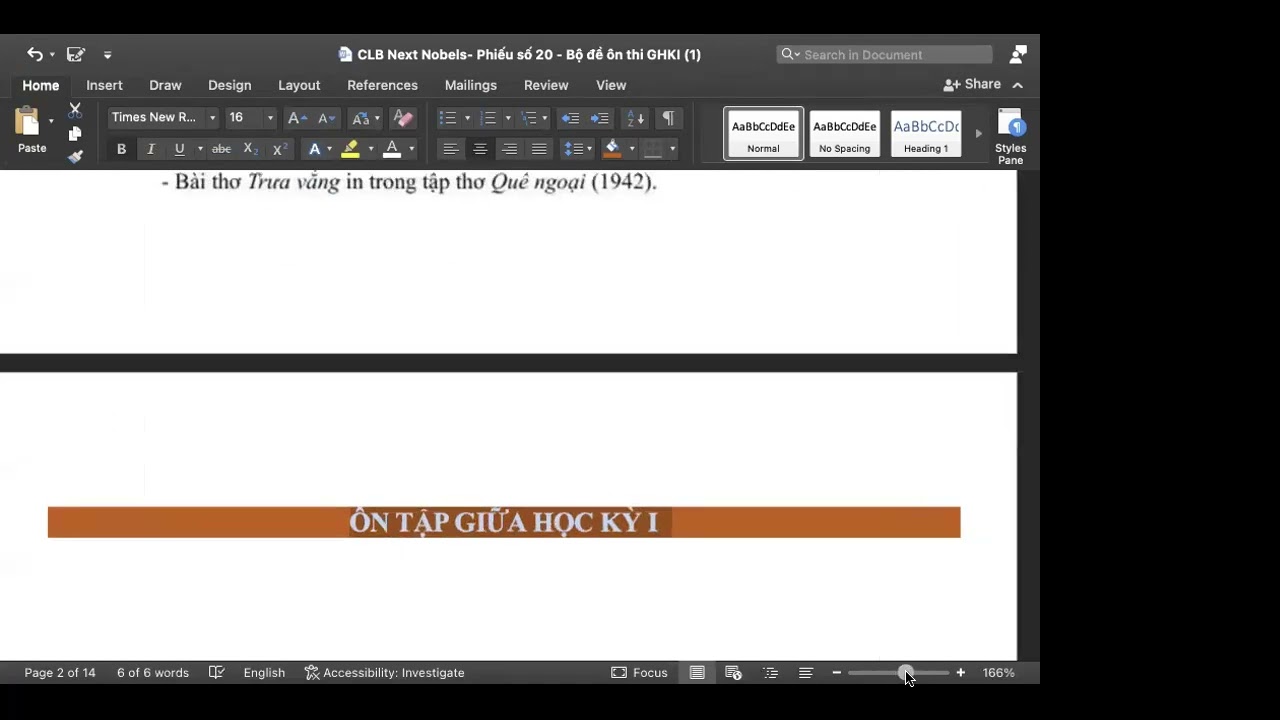Center the text alignment

click(480, 149)
